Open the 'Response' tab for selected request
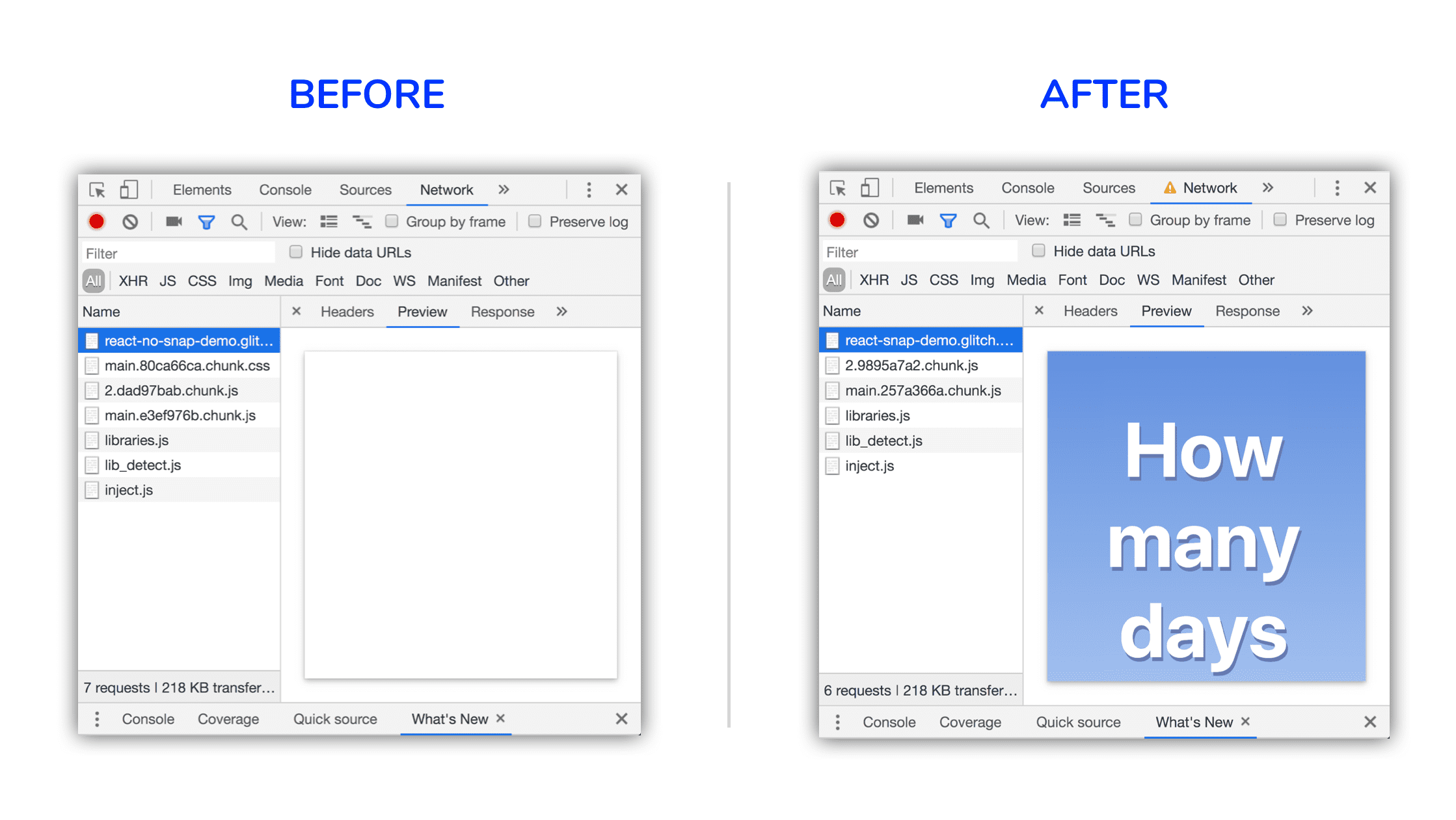Screen dimensions: 1456x820 [x=503, y=310]
